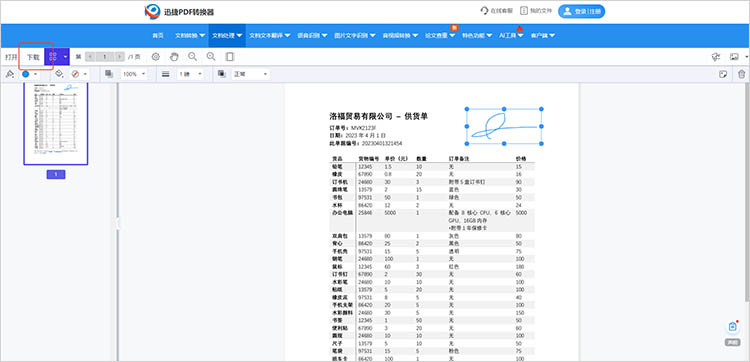Image resolution: width=750 pixels, height=362 pixels.
Task: Expand the 论文查重 dropdown menu
Action: click(440, 35)
